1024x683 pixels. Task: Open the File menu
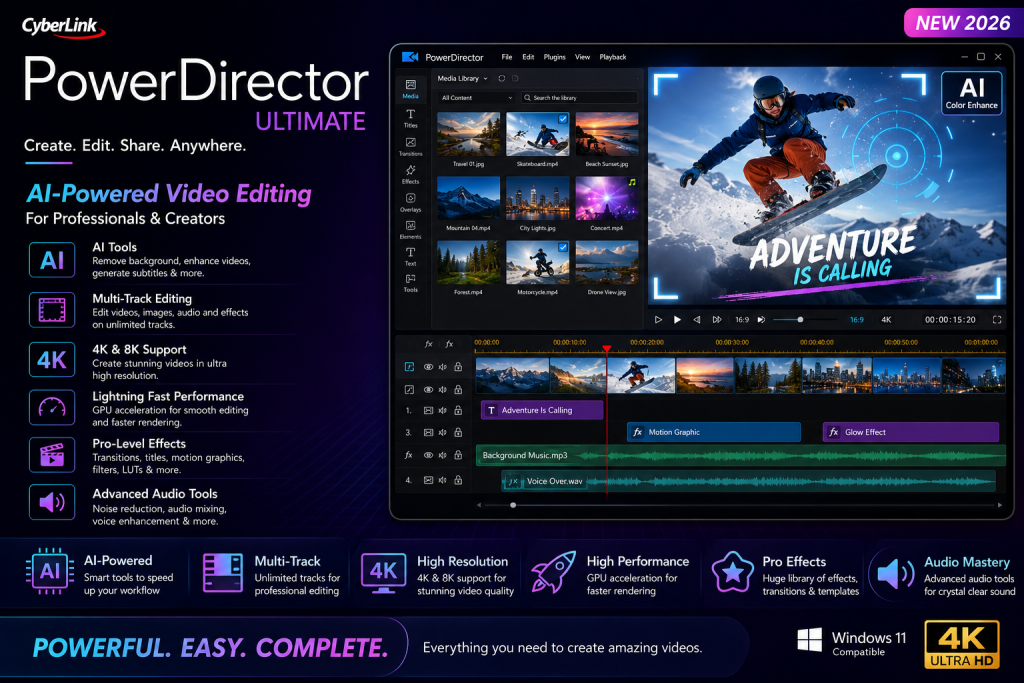[x=507, y=57]
